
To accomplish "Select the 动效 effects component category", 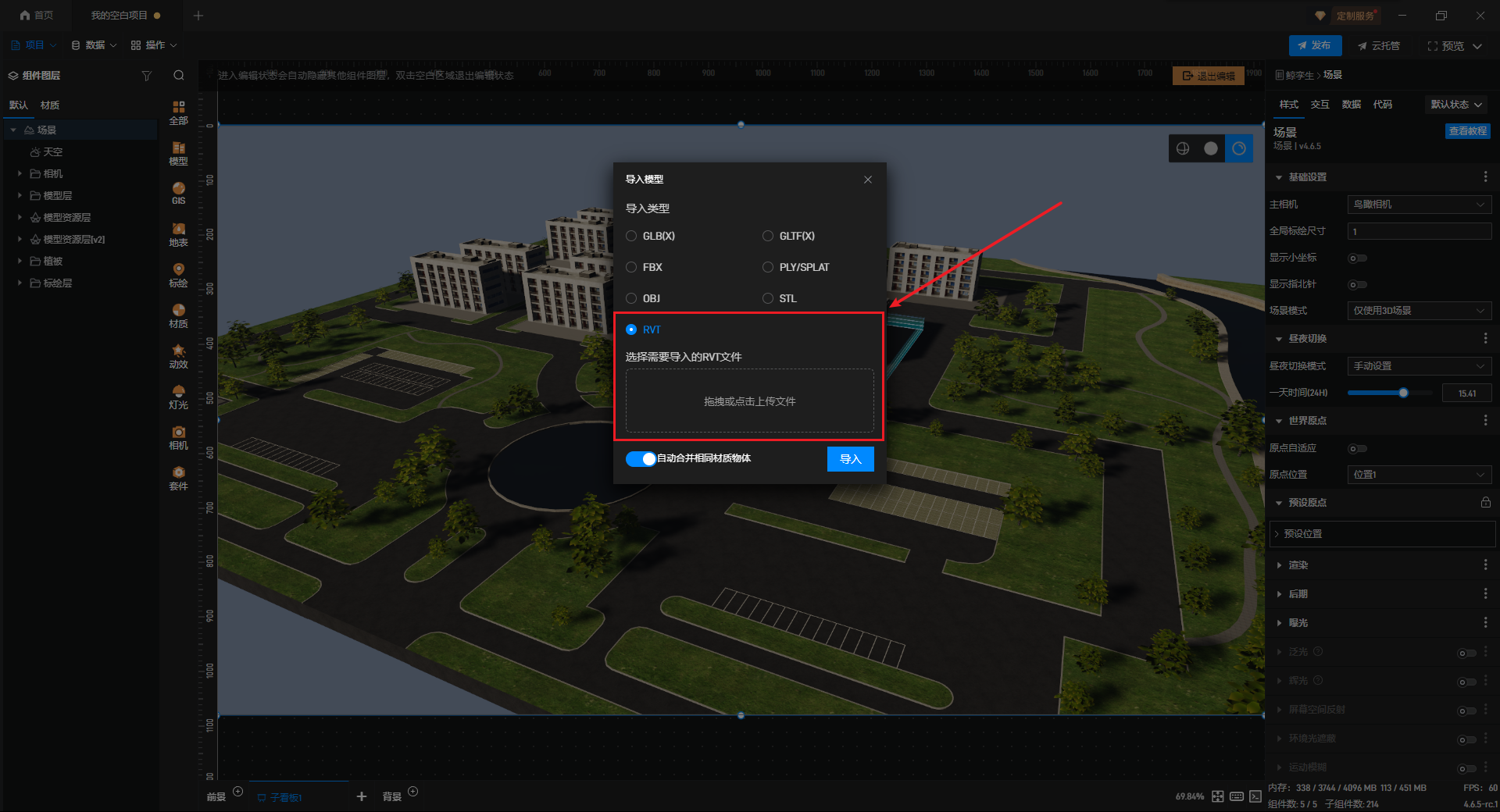I will pos(179,356).
